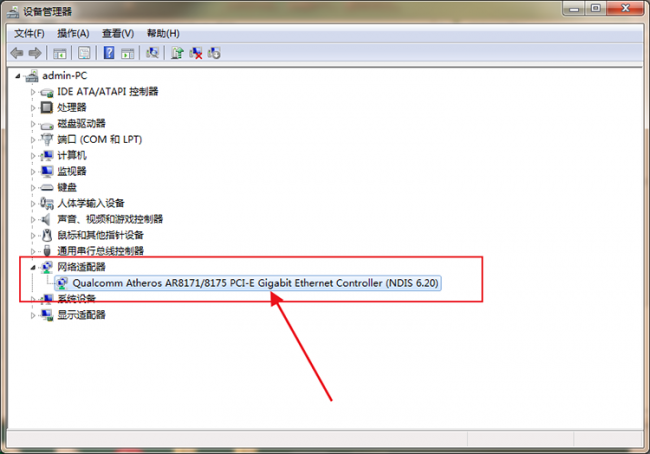Click the Update driver software icon

click(177, 53)
